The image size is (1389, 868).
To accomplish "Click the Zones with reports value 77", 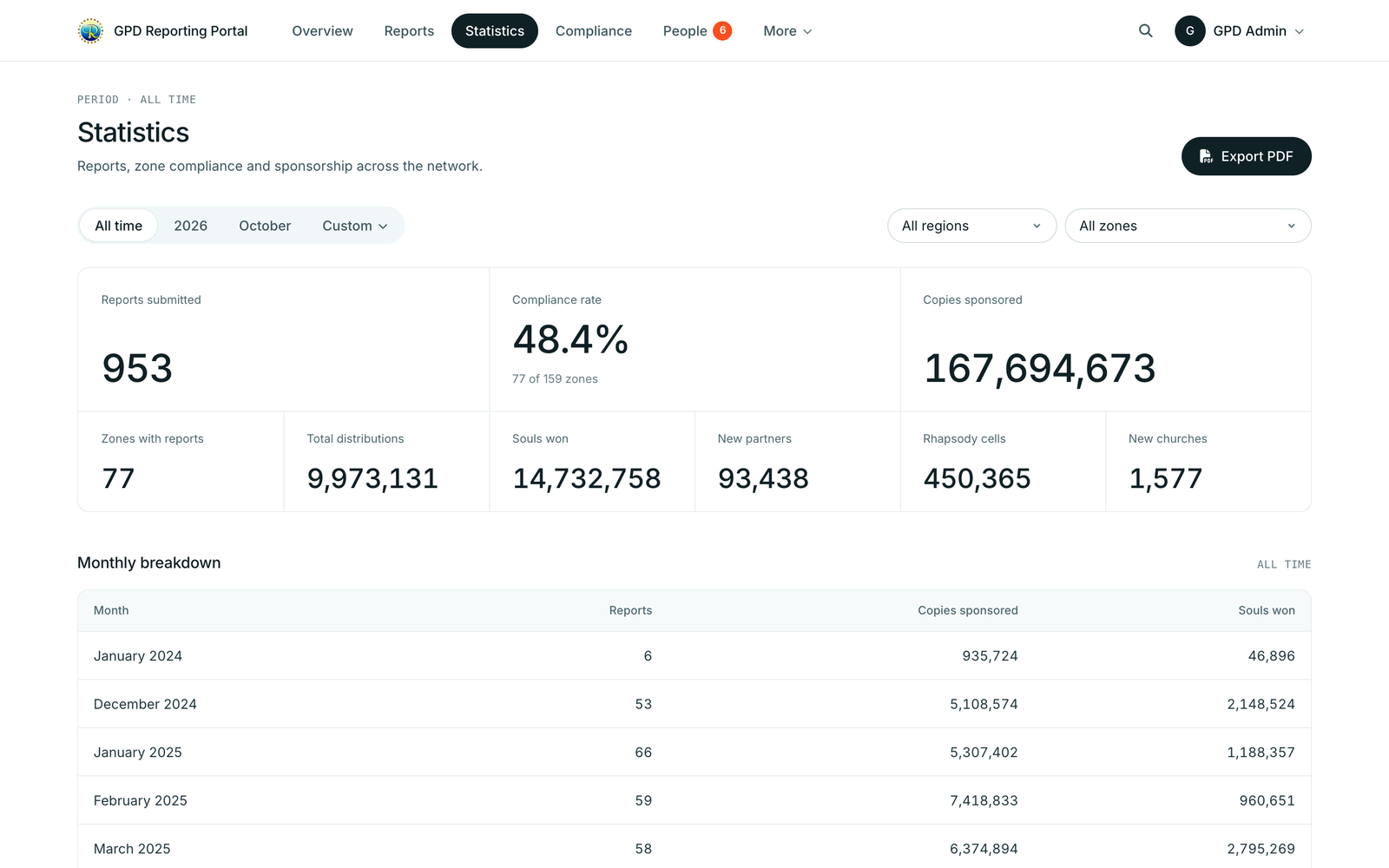I will (x=118, y=478).
